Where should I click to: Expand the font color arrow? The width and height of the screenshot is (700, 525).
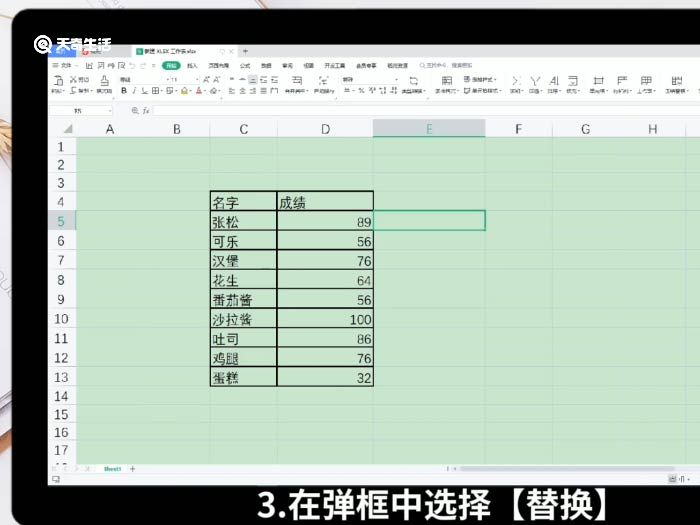tap(204, 91)
